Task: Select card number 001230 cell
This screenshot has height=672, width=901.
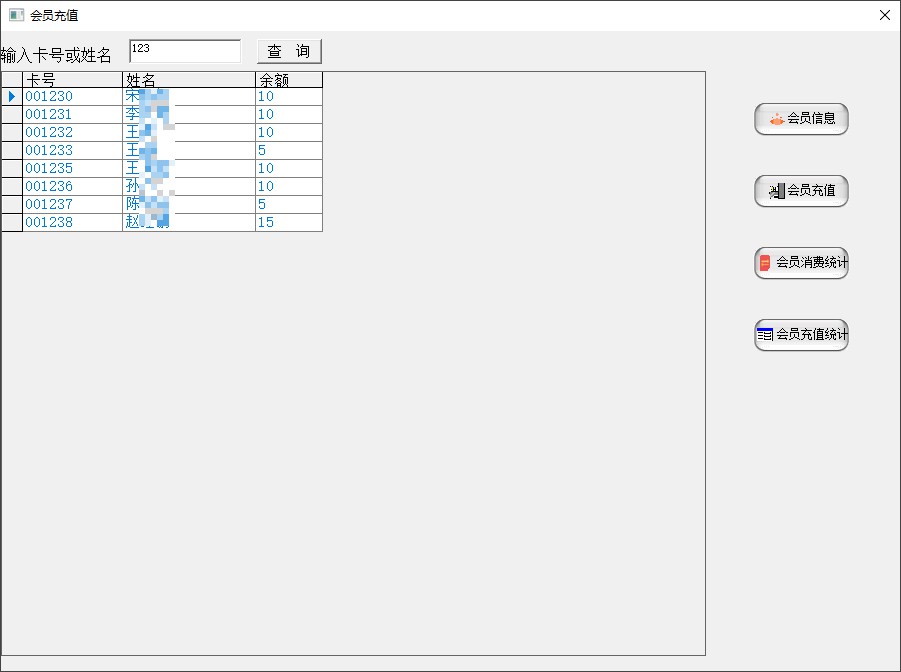Action: click(72, 97)
